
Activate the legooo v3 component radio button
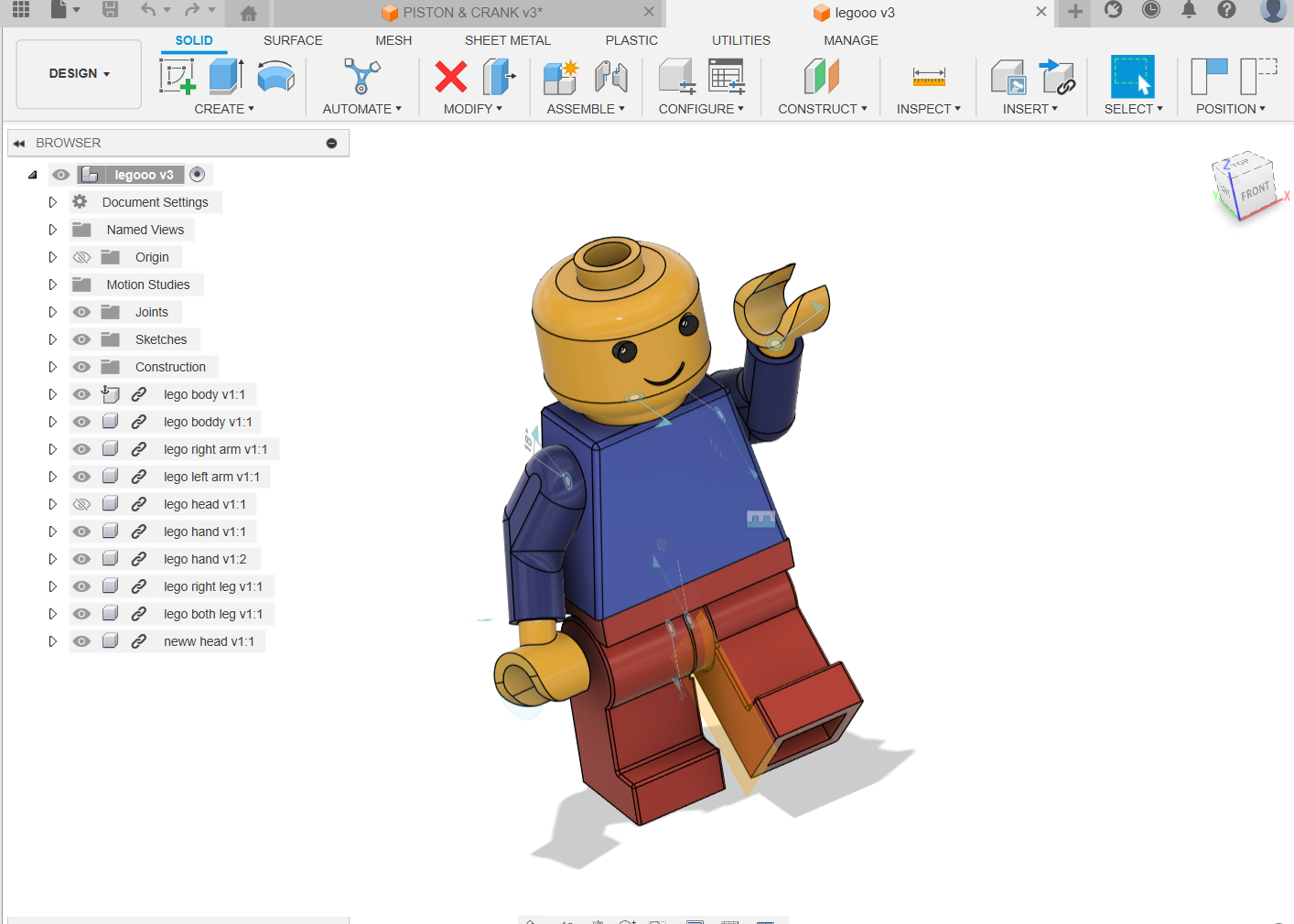(197, 174)
